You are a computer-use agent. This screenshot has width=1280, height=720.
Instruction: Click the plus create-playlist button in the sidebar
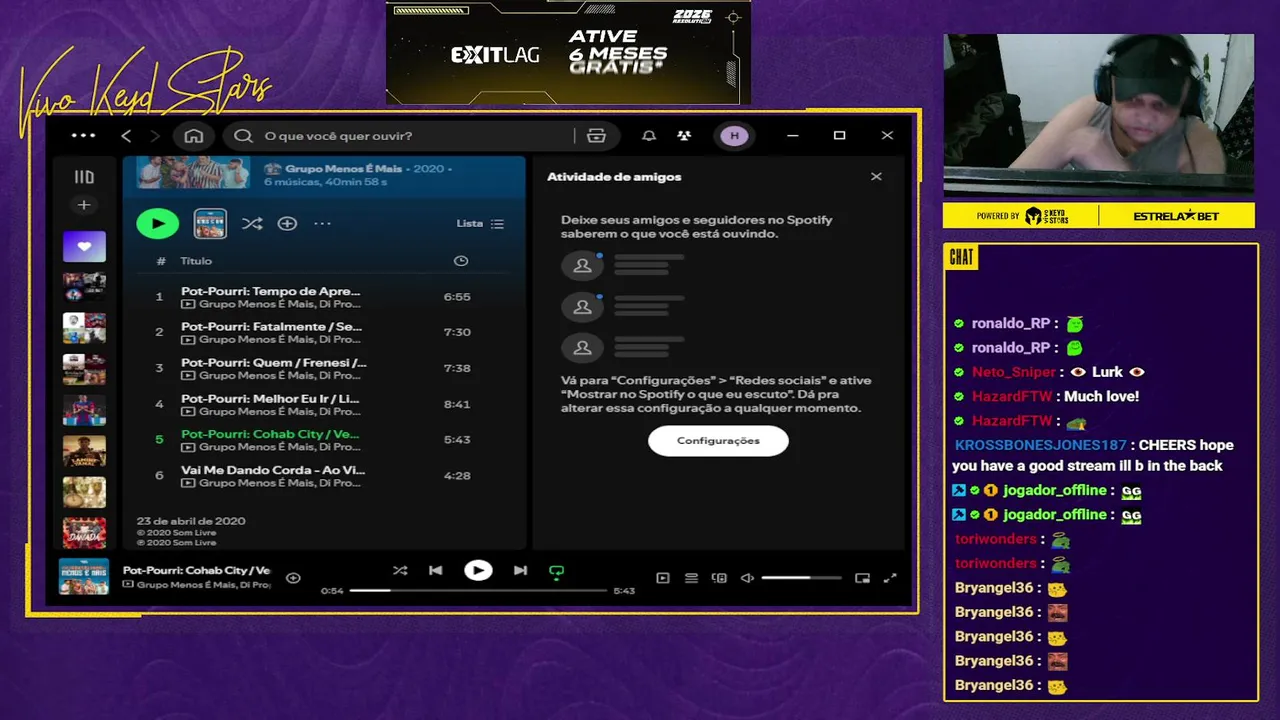[x=84, y=205]
